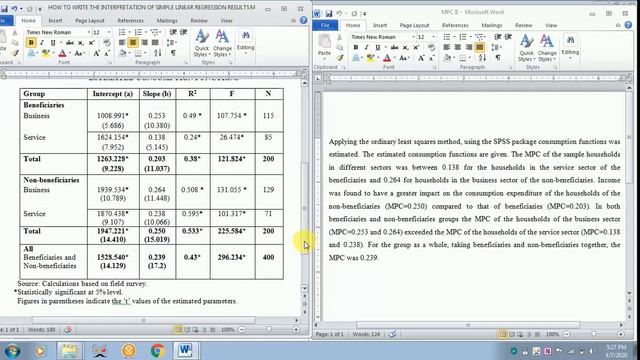The image size is (640, 360).
Task: Click Undo icon in left regression window toolbar
Action: 14,9
